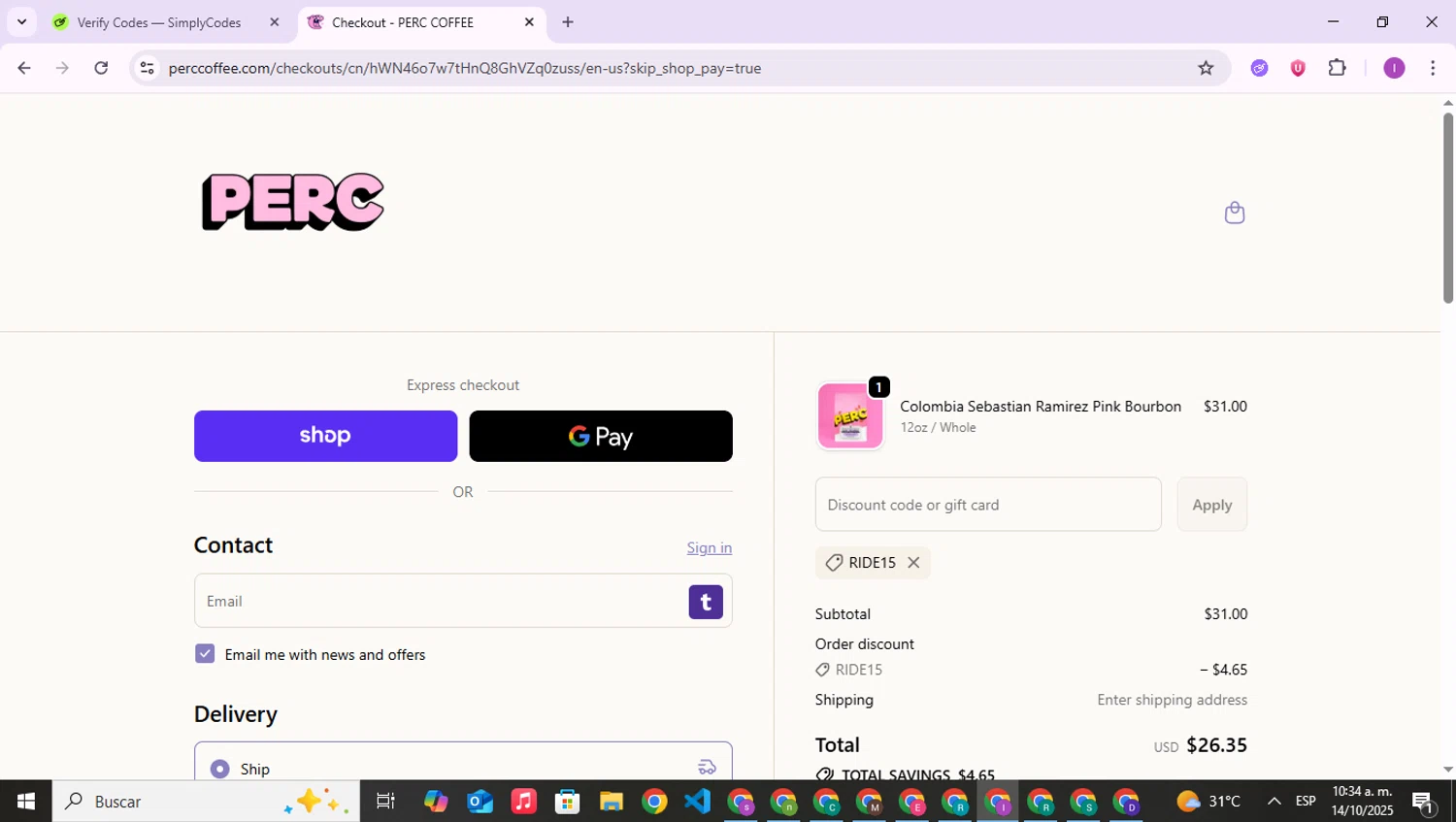Go back to the previous page

[24, 68]
